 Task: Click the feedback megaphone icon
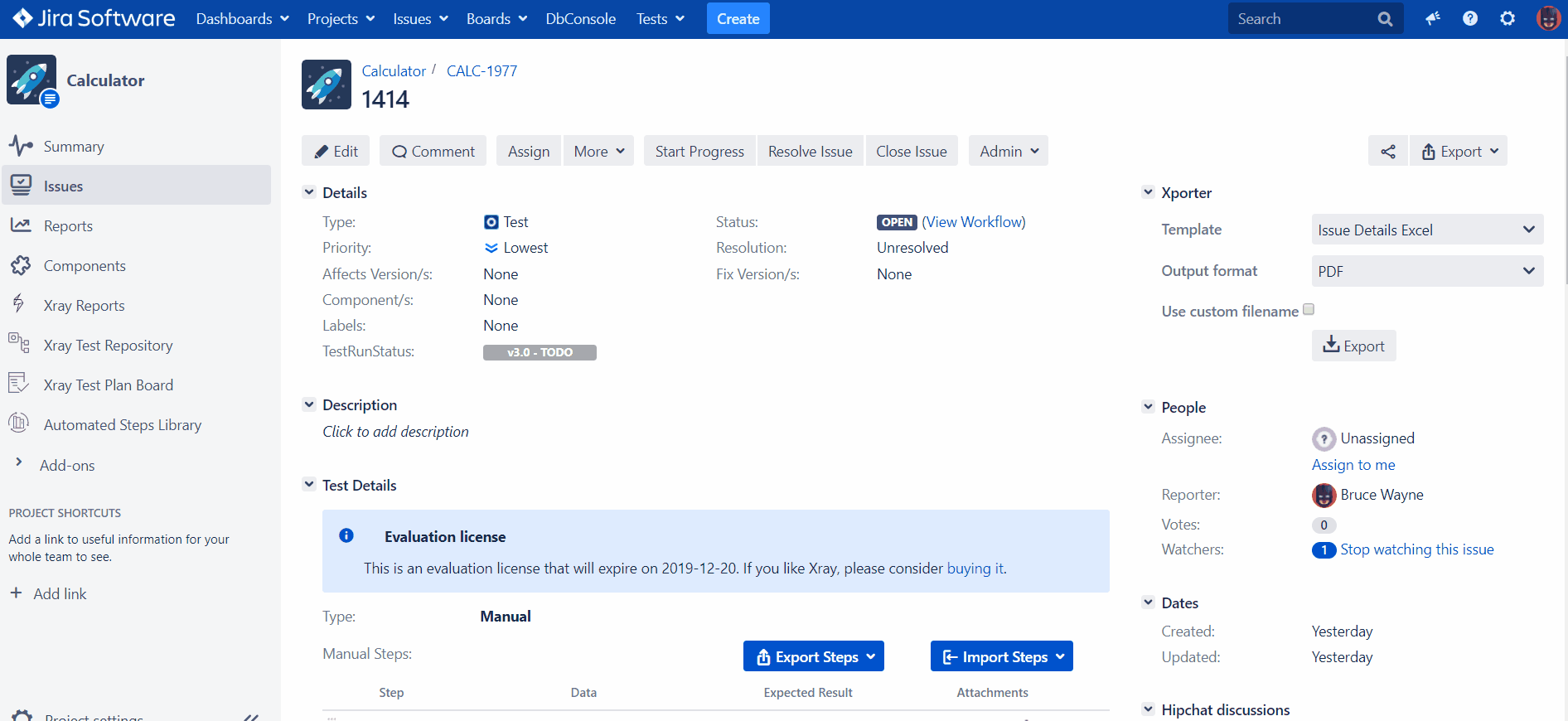click(x=1432, y=18)
